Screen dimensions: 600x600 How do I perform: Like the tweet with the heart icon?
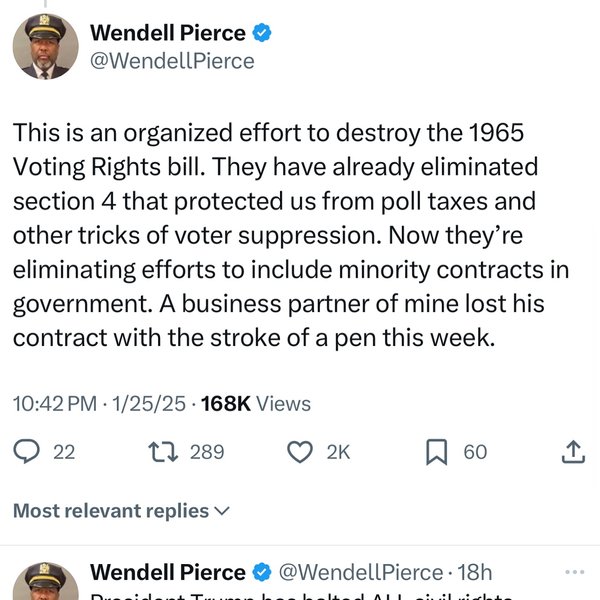click(300, 452)
